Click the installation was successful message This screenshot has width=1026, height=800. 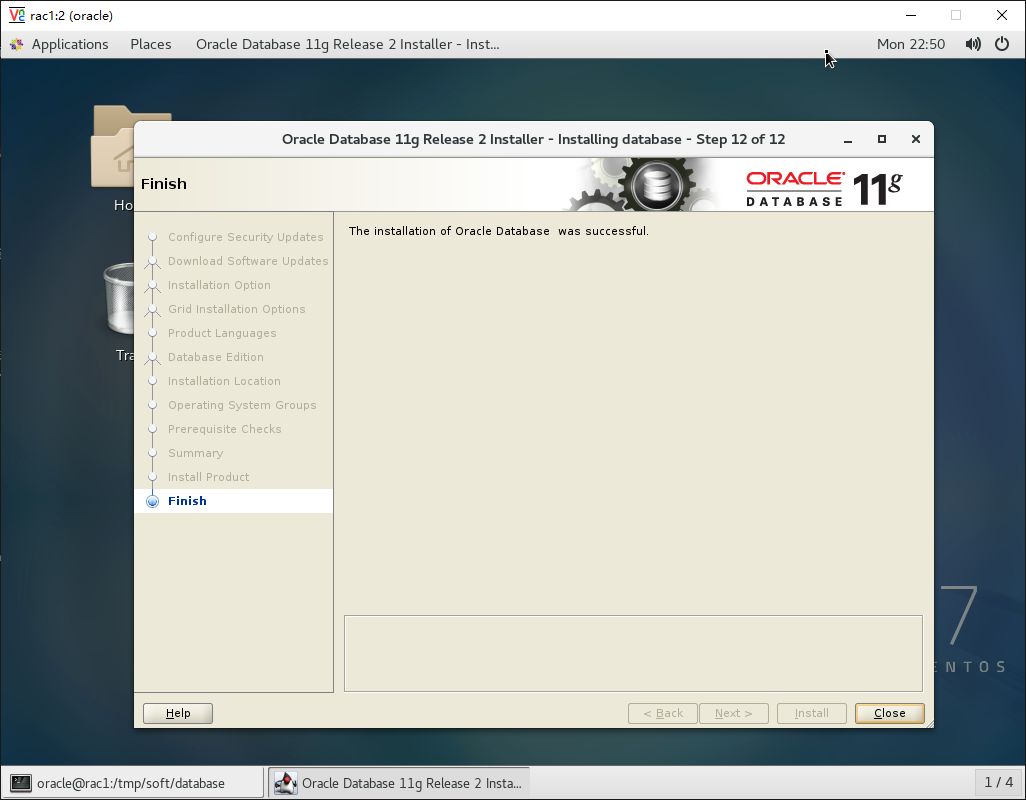[x=499, y=231]
